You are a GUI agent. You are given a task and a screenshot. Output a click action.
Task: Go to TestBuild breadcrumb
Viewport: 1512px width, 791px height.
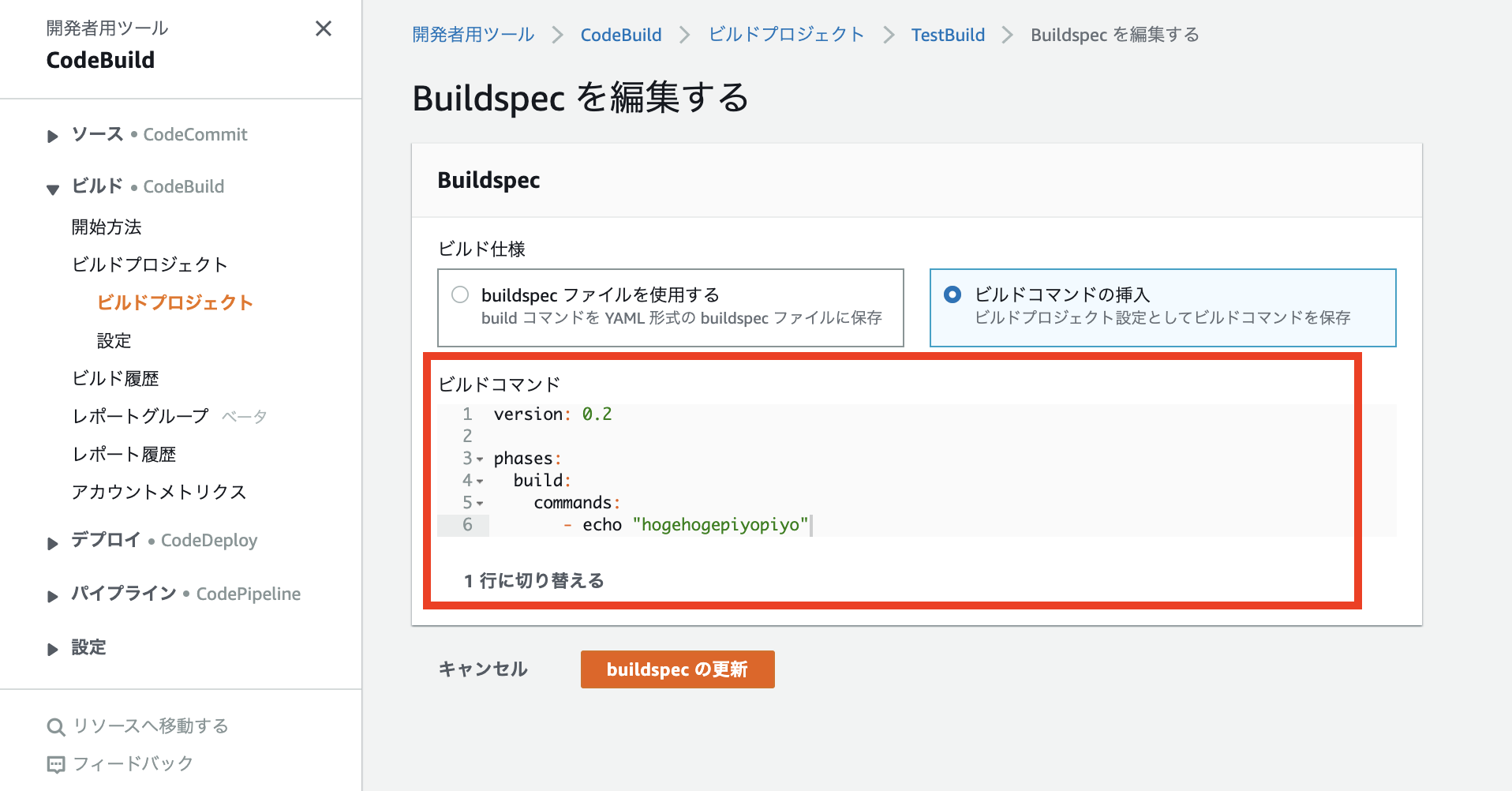click(x=948, y=35)
